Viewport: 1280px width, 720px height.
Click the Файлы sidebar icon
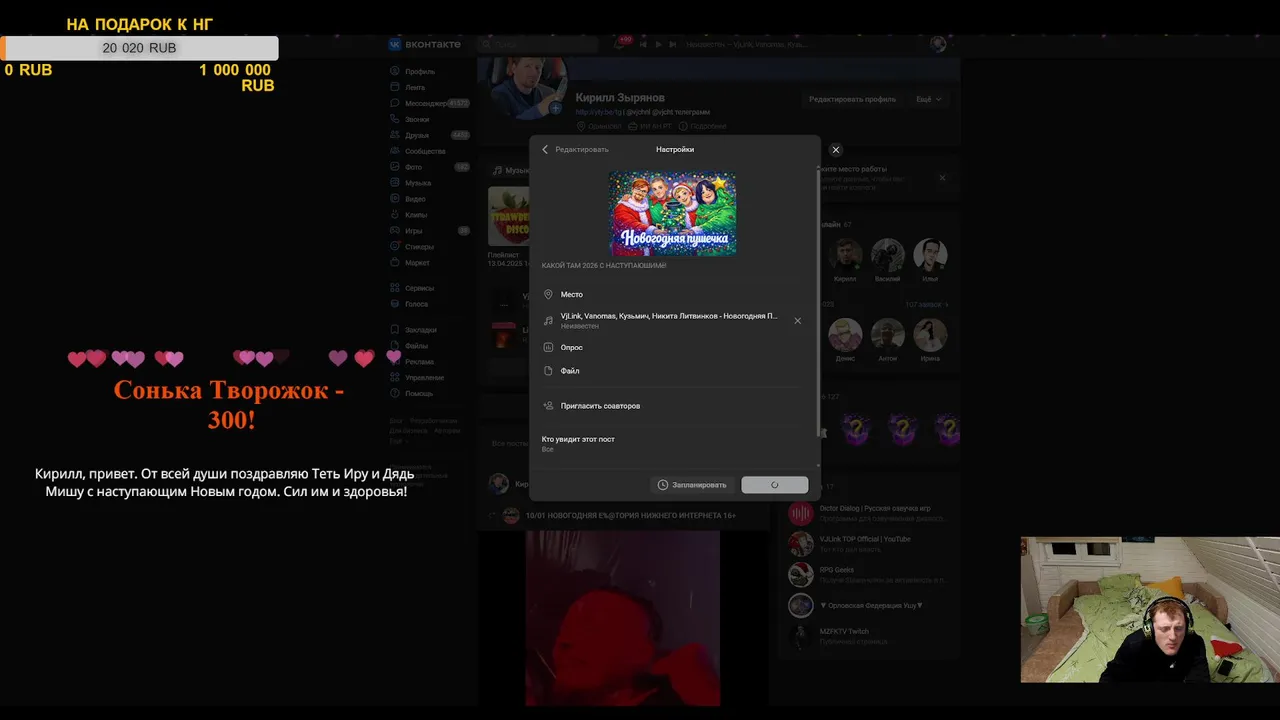(x=396, y=346)
